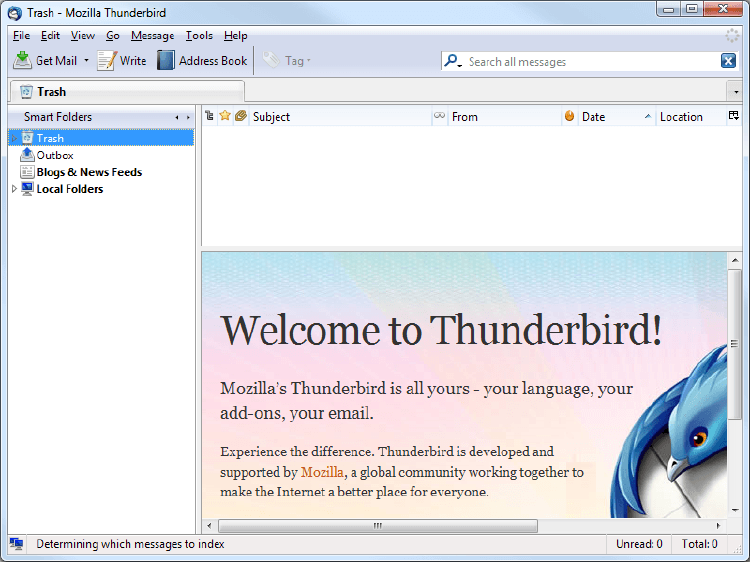The width and height of the screenshot is (750, 562).
Task: Open the Get Mail dropdown arrow
Action: pos(86,61)
